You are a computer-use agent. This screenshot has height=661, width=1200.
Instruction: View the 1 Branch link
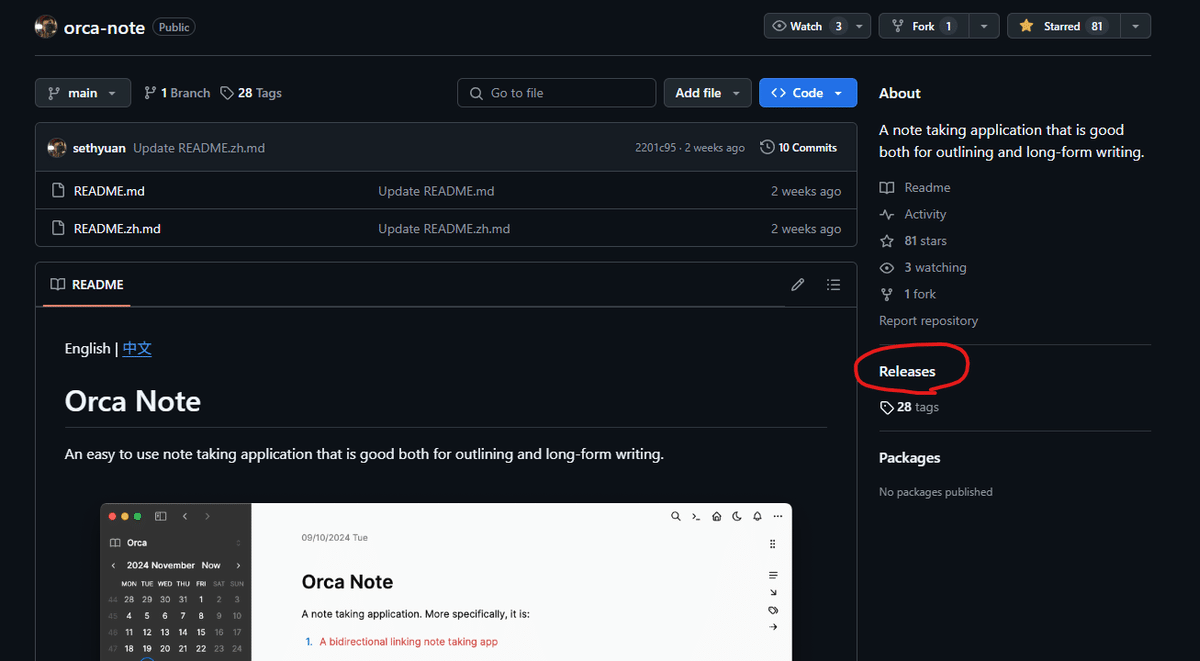(177, 93)
